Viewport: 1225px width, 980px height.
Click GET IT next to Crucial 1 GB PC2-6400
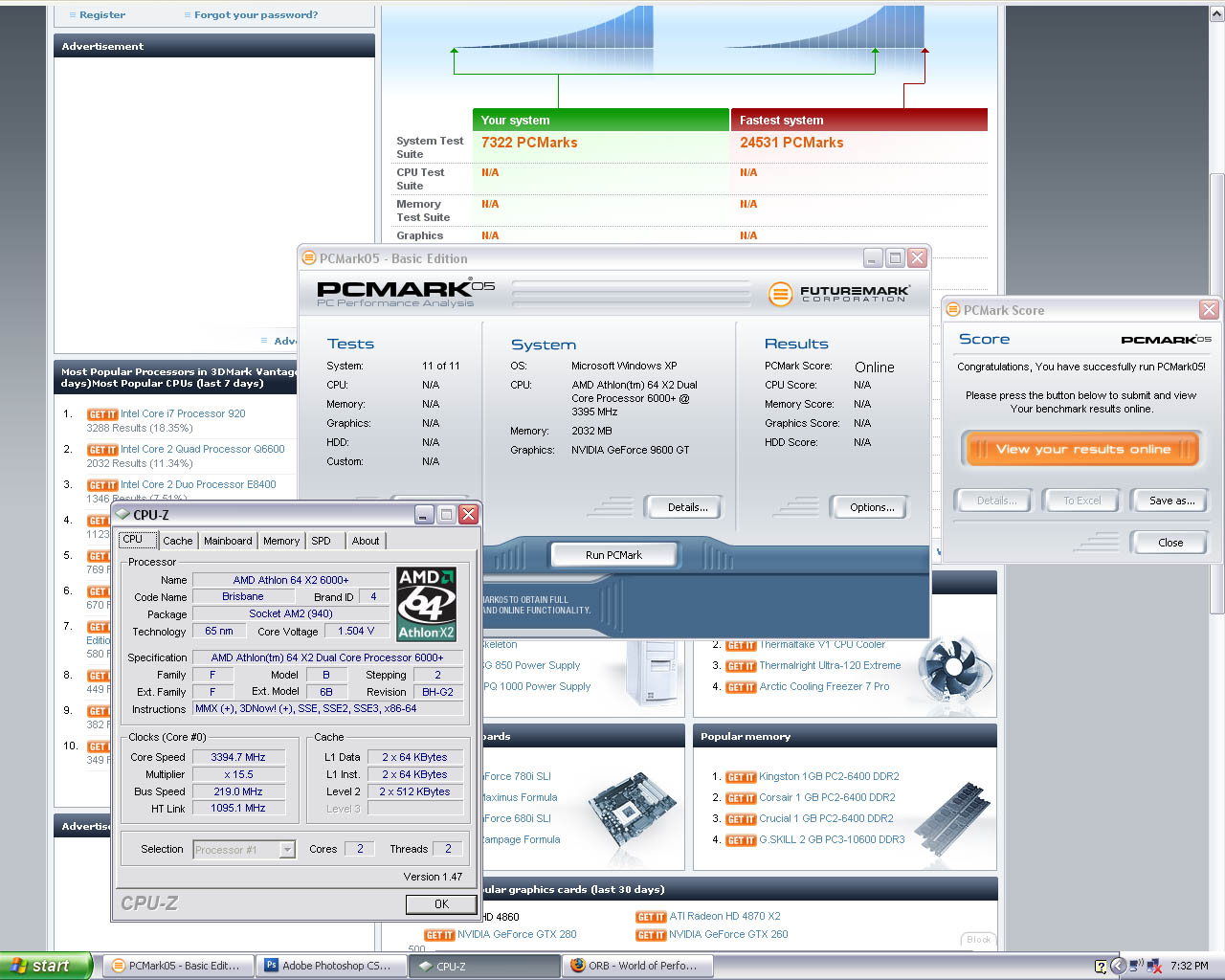(741, 819)
